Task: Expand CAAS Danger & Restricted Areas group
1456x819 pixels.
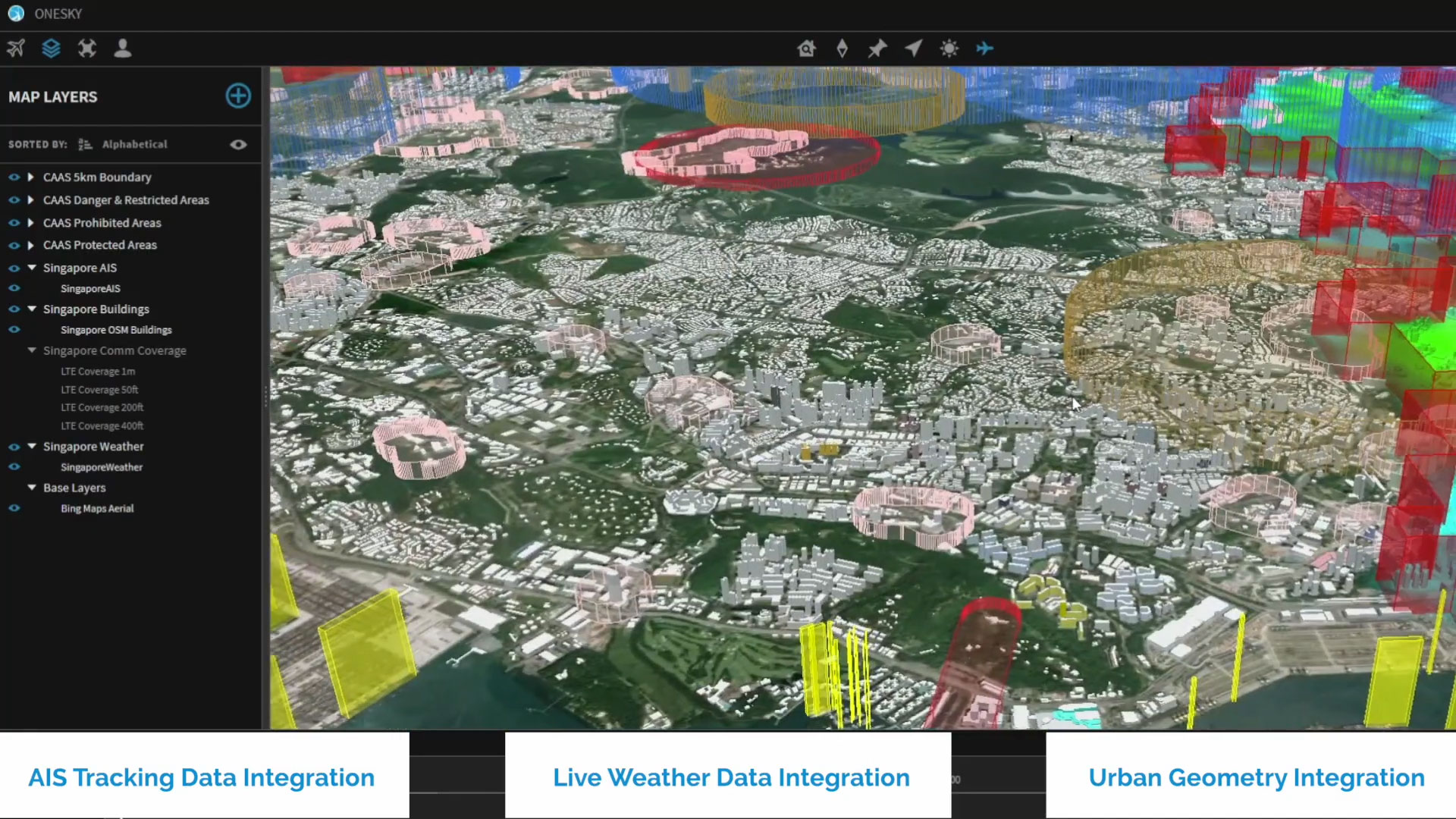Action: pyautogui.click(x=30, y=200)
